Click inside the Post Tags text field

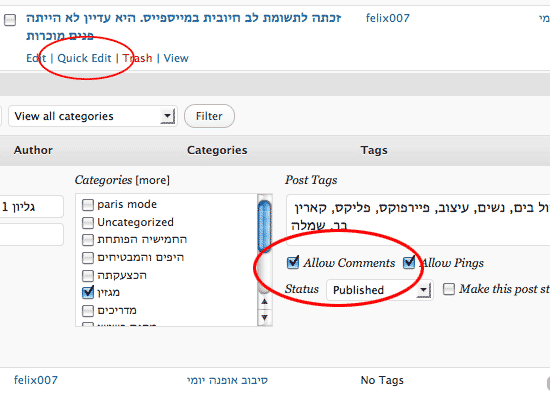tap(418, 220)
